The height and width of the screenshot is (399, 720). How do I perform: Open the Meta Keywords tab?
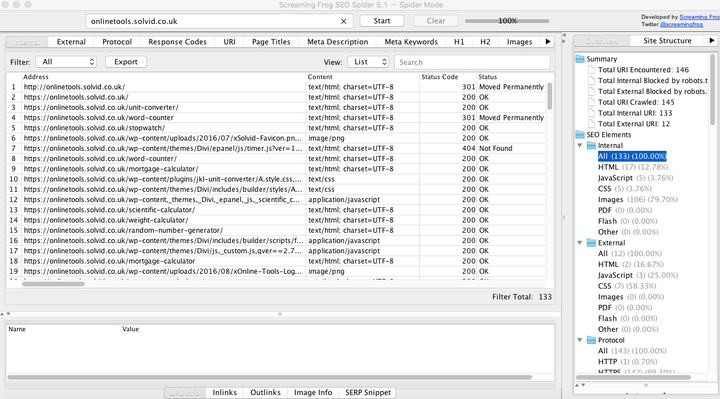411,42
